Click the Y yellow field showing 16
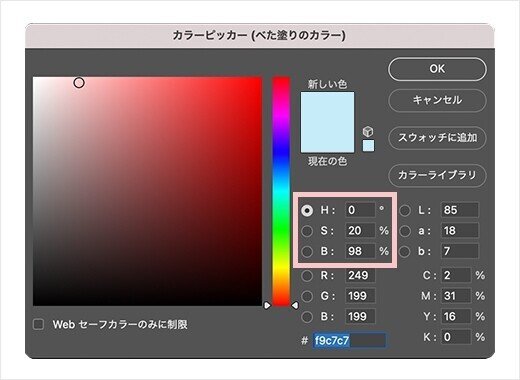The width and height of the screenshot is (520, 380). click(456, 316)
